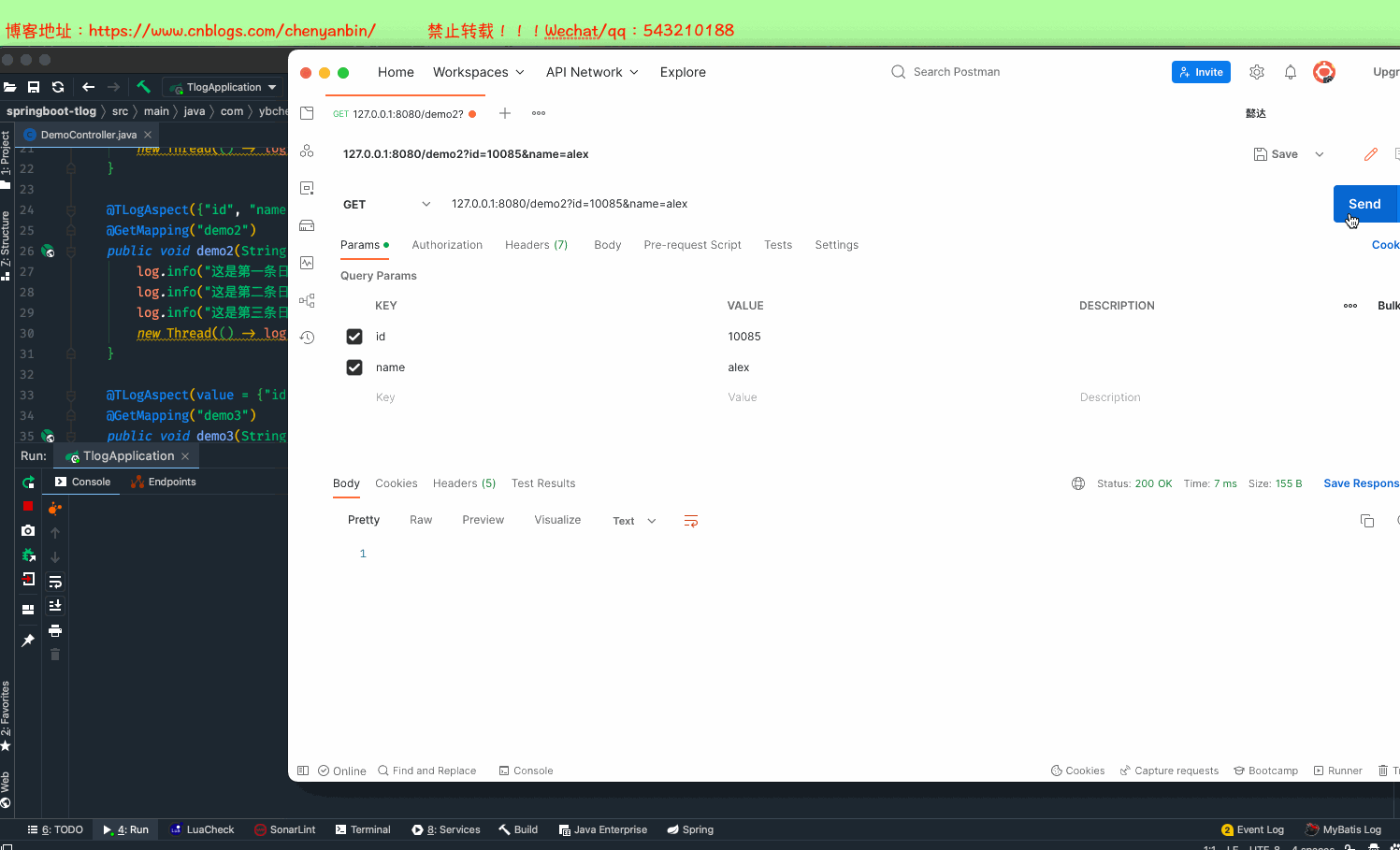Open Postman Console in footer
This screenshot has width=1400, height=850.
coord(526,771)
